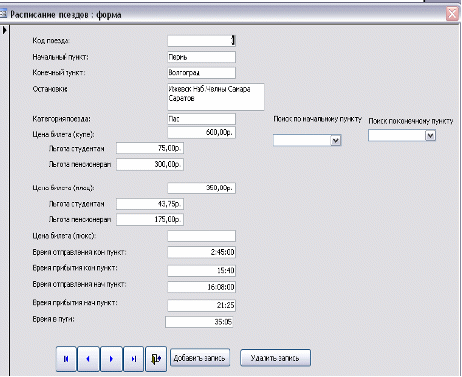Viewport: 462px width, 377px height.
Task: Click the empty Цена билета (люкс) field
Action: pyautogui.click(x=201, y=236)
